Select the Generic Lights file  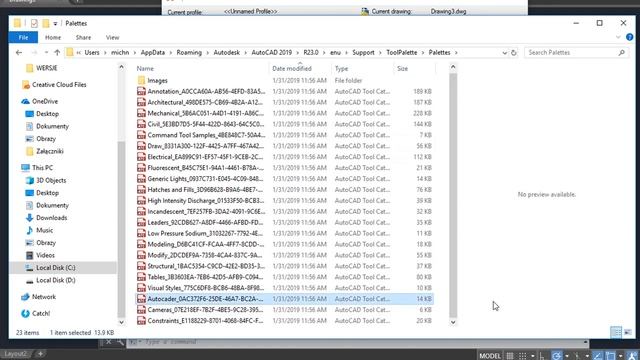tap(284, 179)
